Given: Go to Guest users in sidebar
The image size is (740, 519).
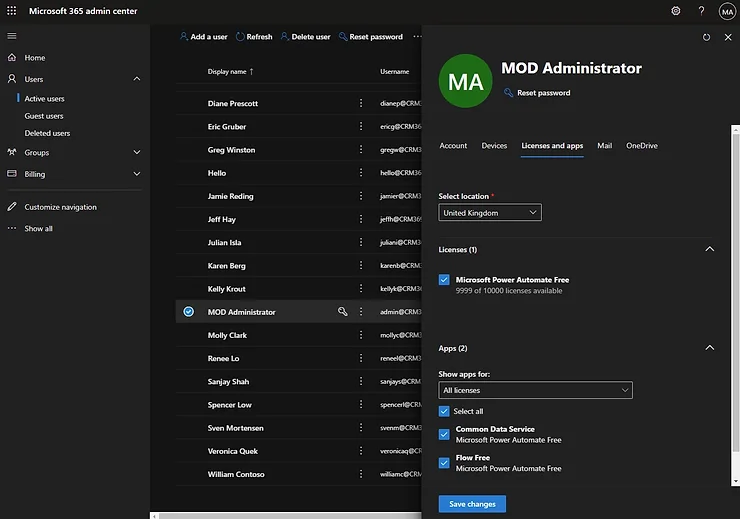Looking at the screenshot, I should (44, 116).
